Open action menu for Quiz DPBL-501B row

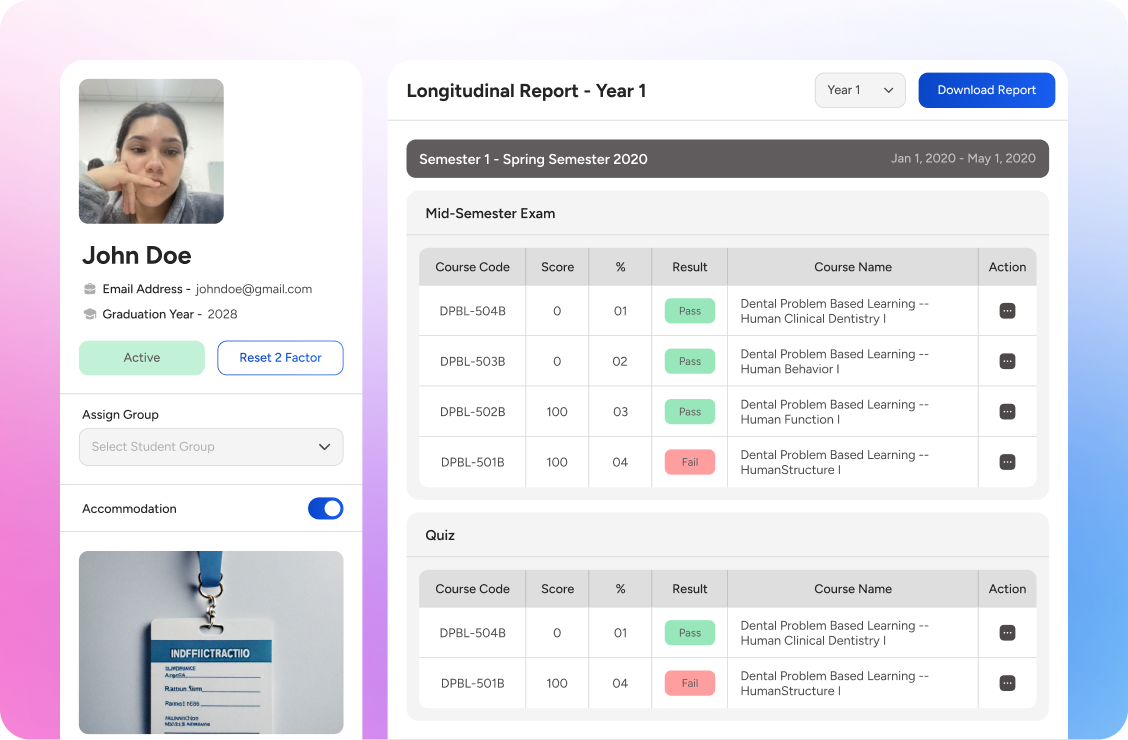click(1007, 683)
